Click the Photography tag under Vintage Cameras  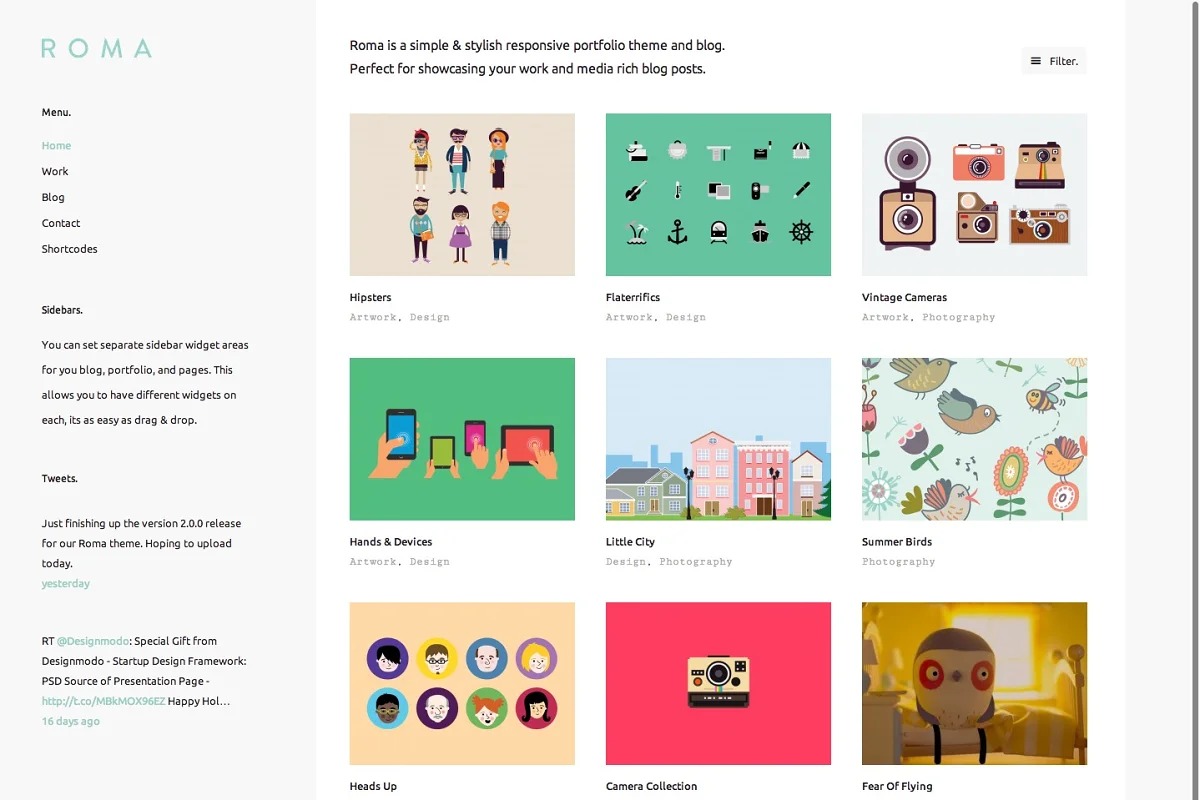(959, 317)
